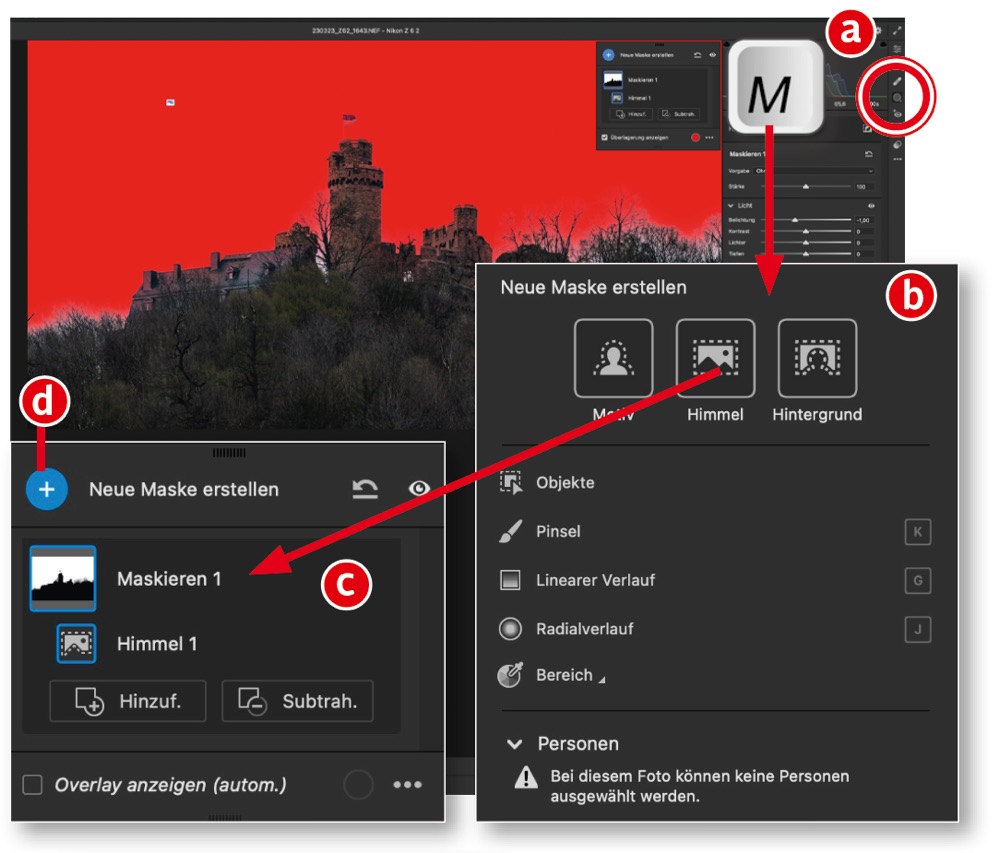Image resolution: width=1000 pixels, height=853 pixels.
Task: Collapse the Licht section chevron
Action: tap(731, 205)
